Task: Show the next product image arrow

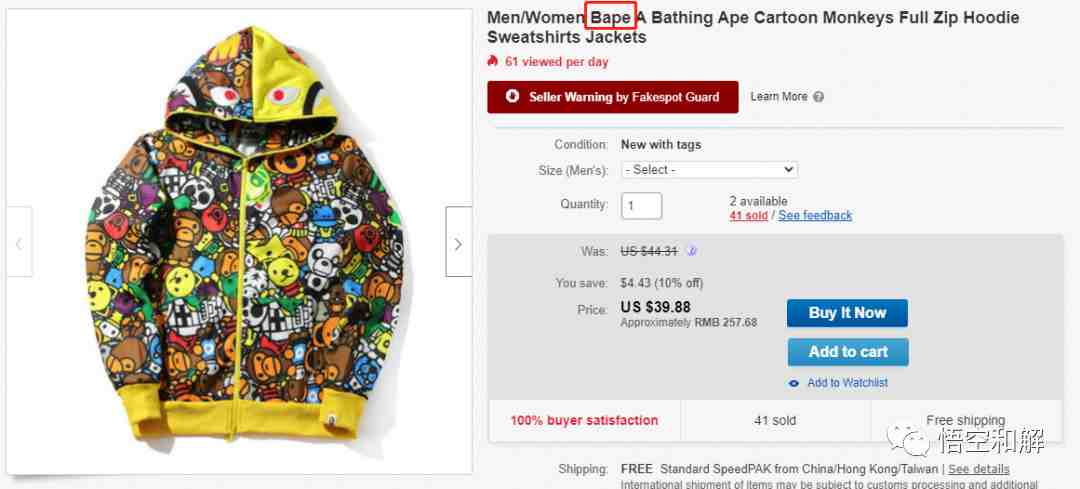Action: tap(459, 242)
